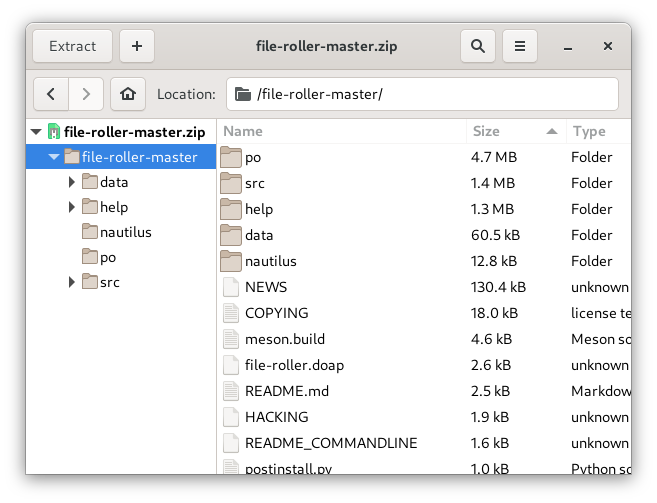This screenshot has height=503, width=657.
Task: Click the meson.build file icon
Action: point(231,339)
